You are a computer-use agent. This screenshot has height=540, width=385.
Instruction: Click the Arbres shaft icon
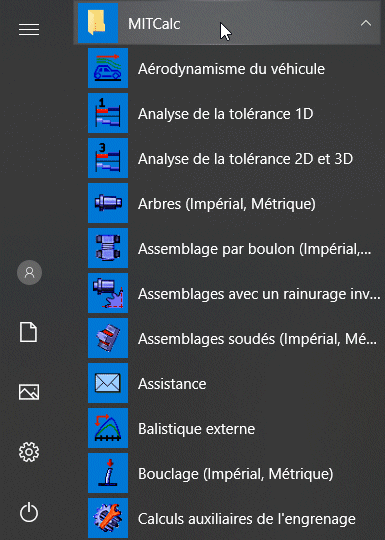click(108, 203)
